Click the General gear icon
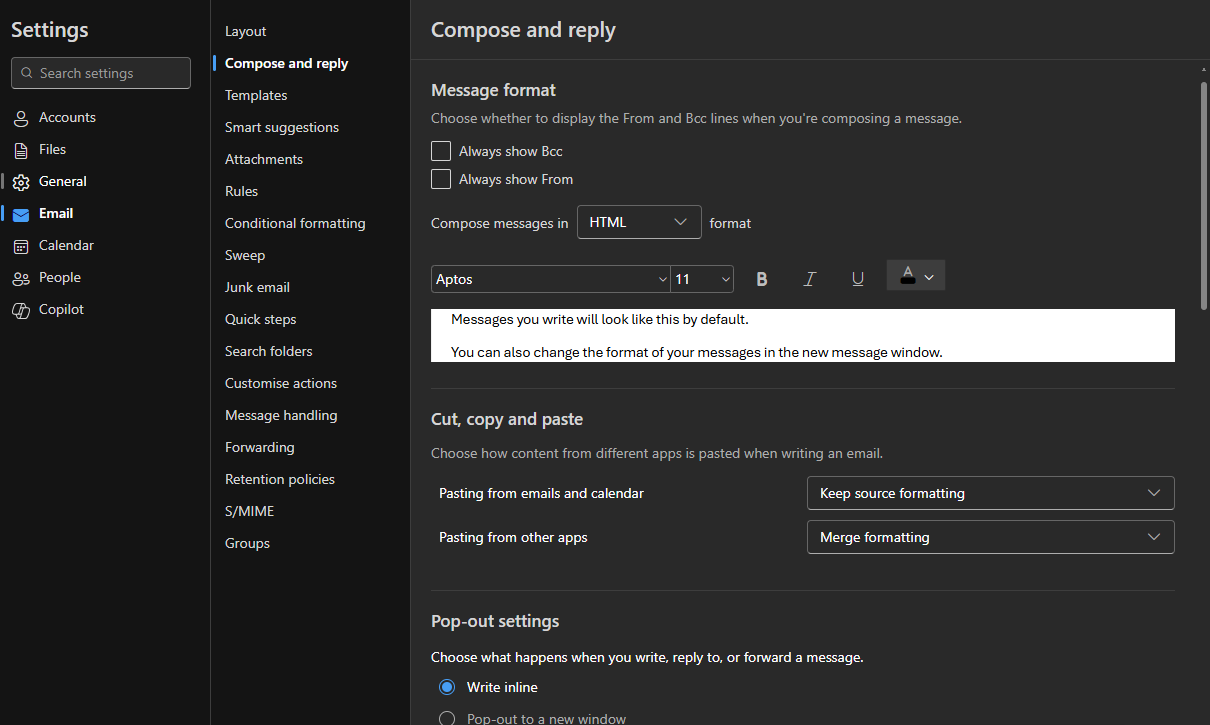 point(21,182)
